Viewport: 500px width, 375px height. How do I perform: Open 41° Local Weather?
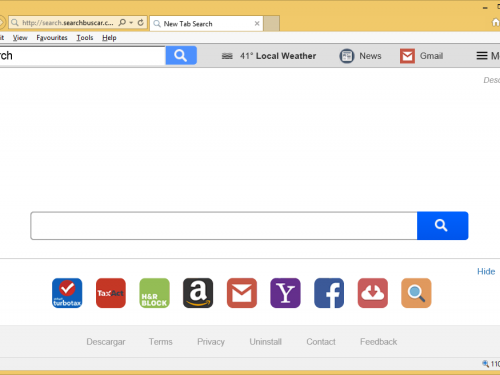pos(278,56)
